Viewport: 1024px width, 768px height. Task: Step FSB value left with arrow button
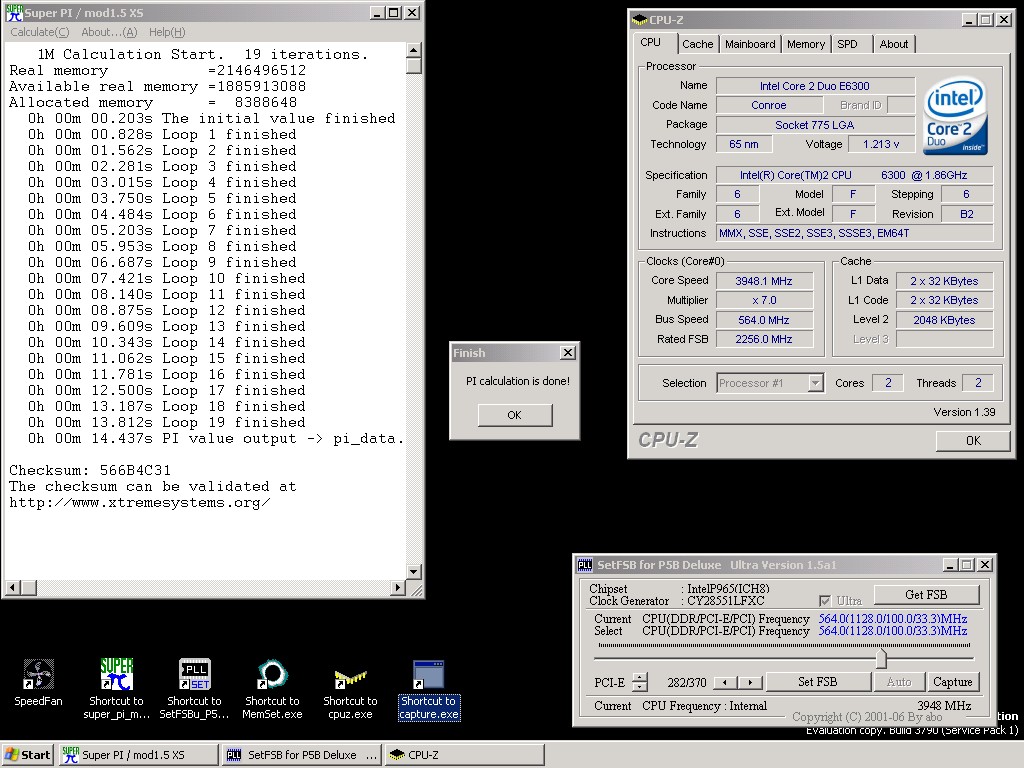pos(725,682)
